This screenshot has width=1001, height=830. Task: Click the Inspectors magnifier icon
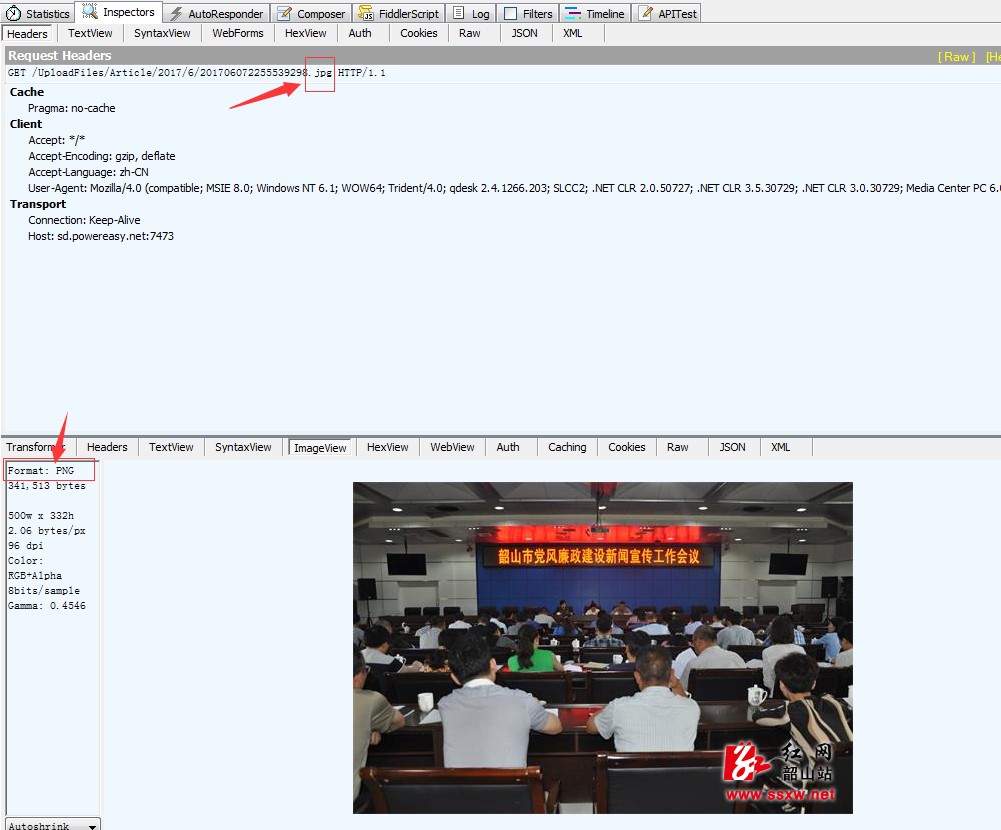[x=90, y=12]
